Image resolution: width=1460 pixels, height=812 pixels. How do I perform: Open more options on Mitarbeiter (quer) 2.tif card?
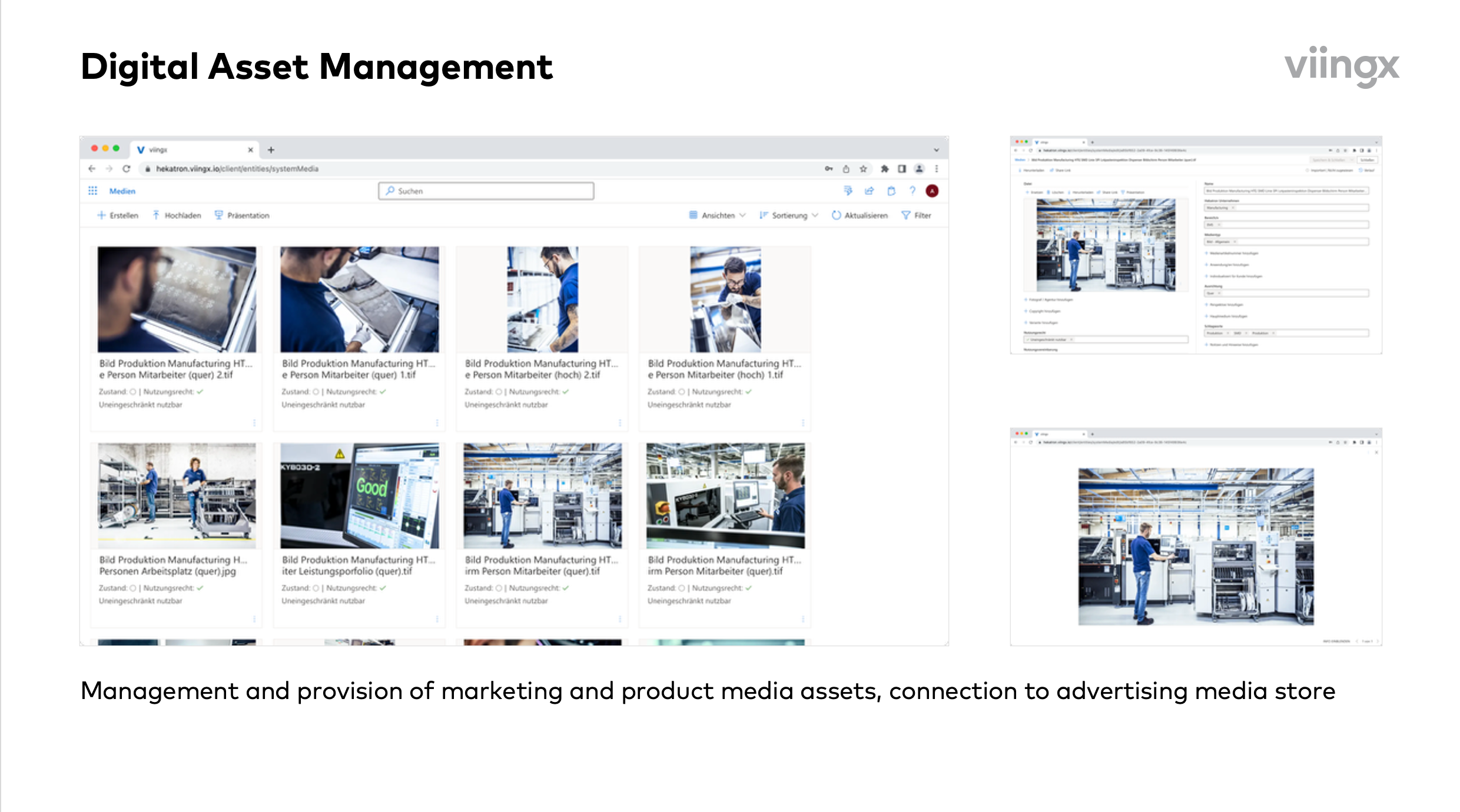point(254,422)
